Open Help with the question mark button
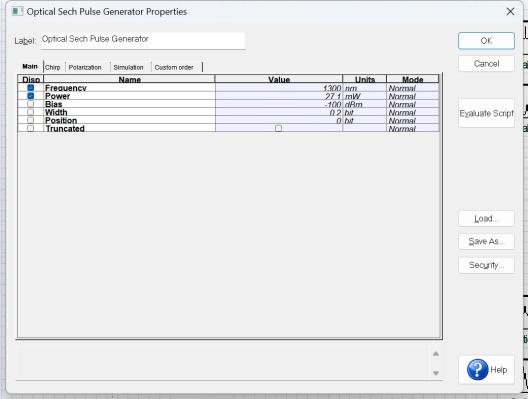The height and width of the screenshot is (399, 528). 486,370
